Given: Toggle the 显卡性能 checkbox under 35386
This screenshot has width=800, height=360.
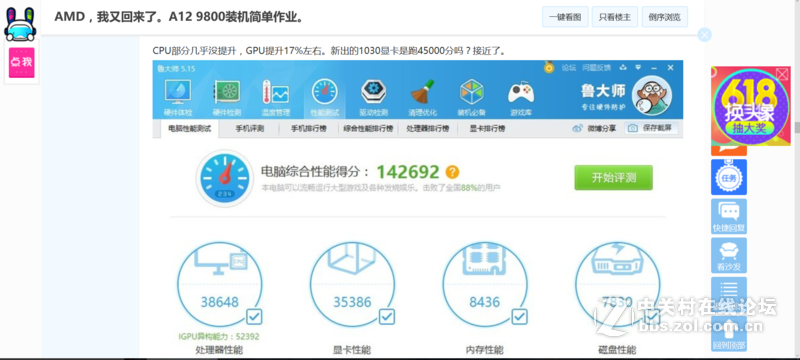Looking at the screenshot, I should coord(387,317).
